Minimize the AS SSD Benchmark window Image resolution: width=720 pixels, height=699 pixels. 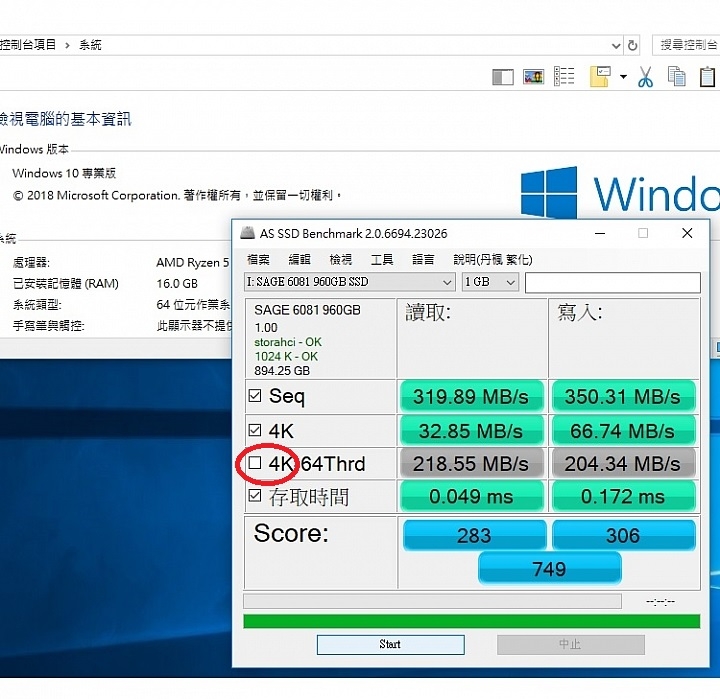click(x=600, y=233)
